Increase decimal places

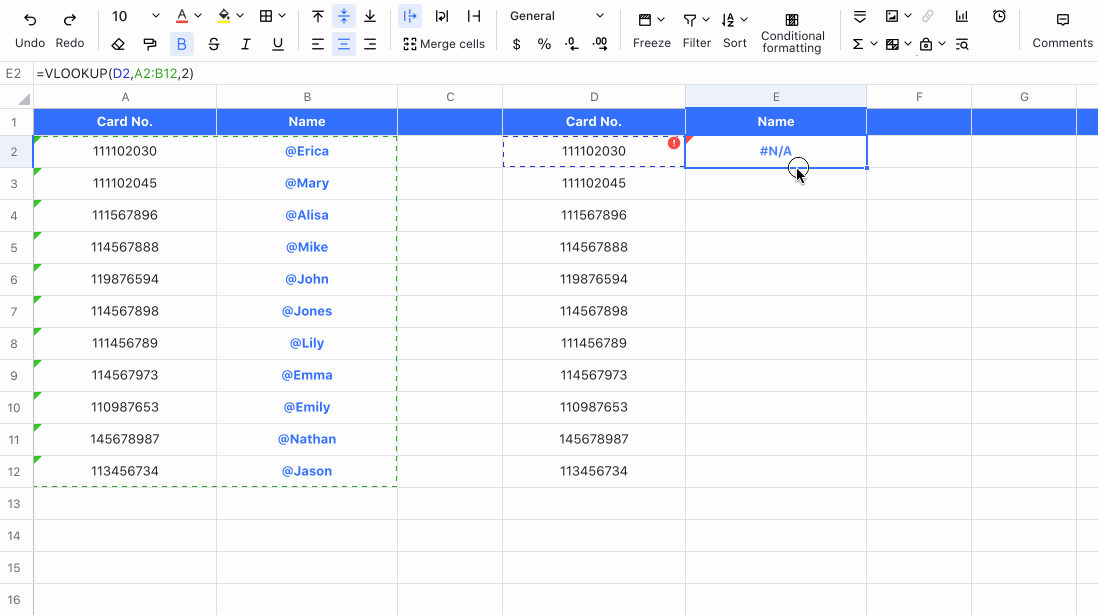pos(600,44)
